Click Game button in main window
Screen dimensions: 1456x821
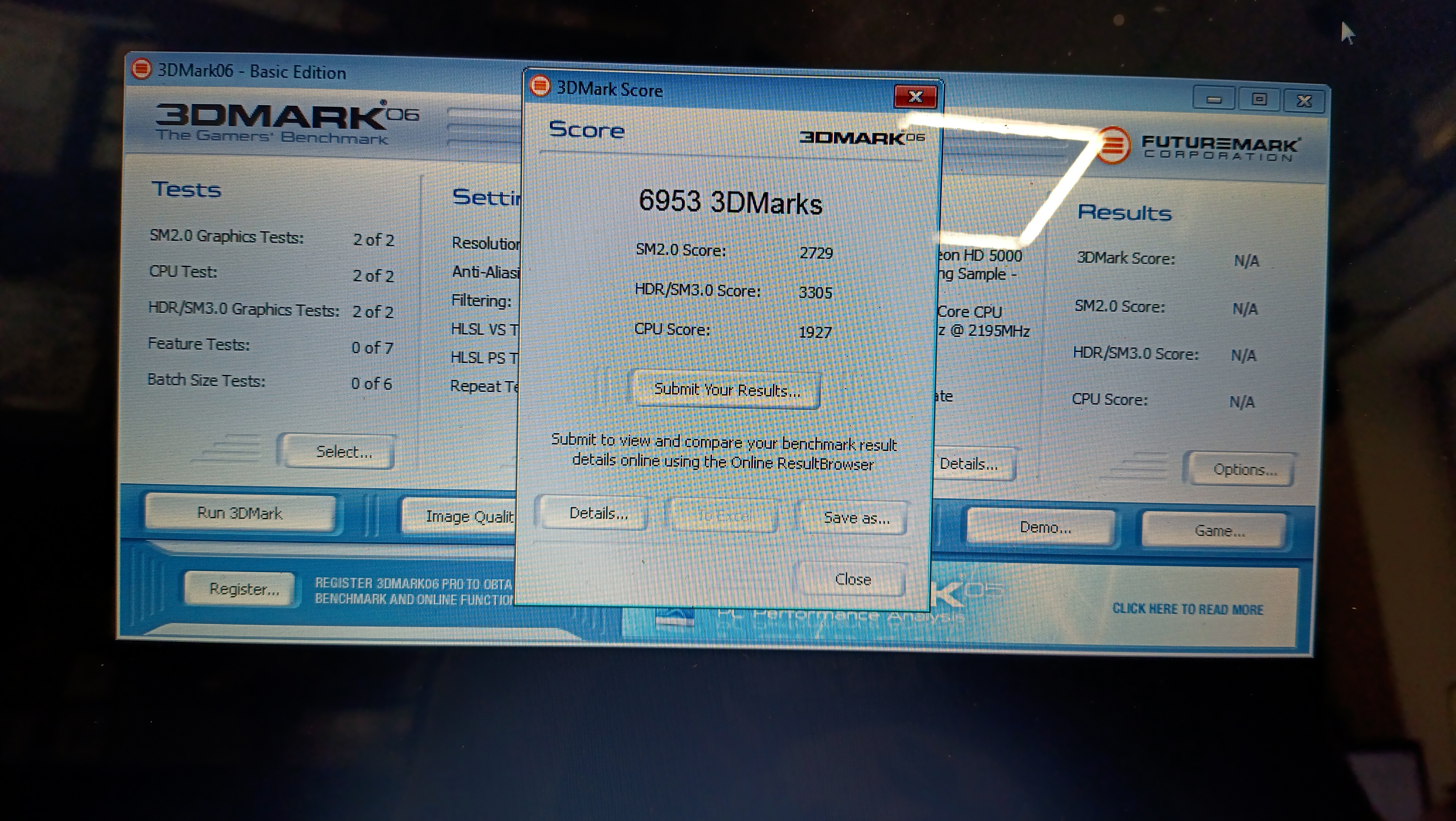click(x=1215, y=530)
